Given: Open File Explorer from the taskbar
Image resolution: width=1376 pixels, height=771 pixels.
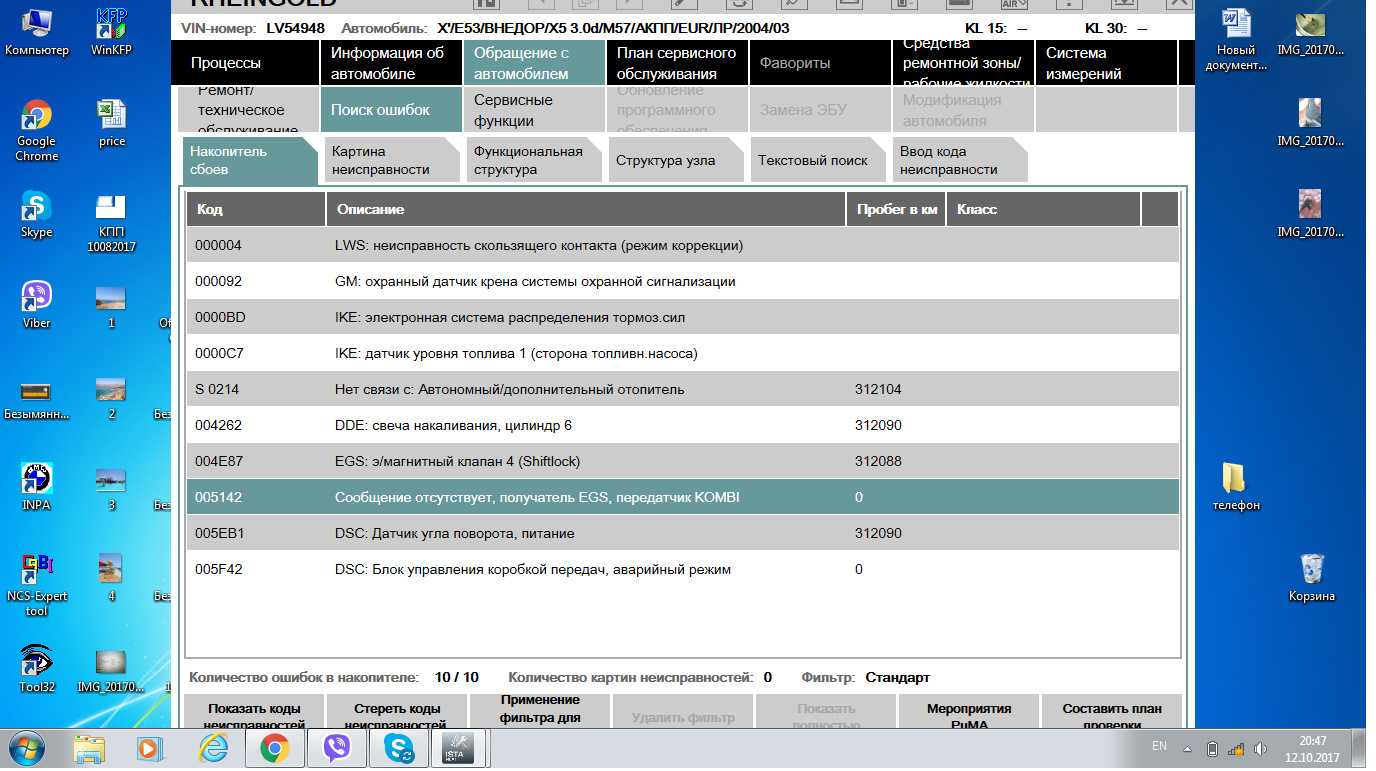Looking at the screenshot, I should 89,748.
